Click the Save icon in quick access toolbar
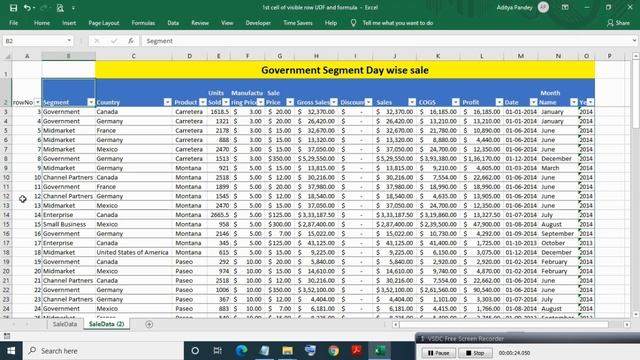This screenshot has width=640, height=360. (x=13, y=8)
